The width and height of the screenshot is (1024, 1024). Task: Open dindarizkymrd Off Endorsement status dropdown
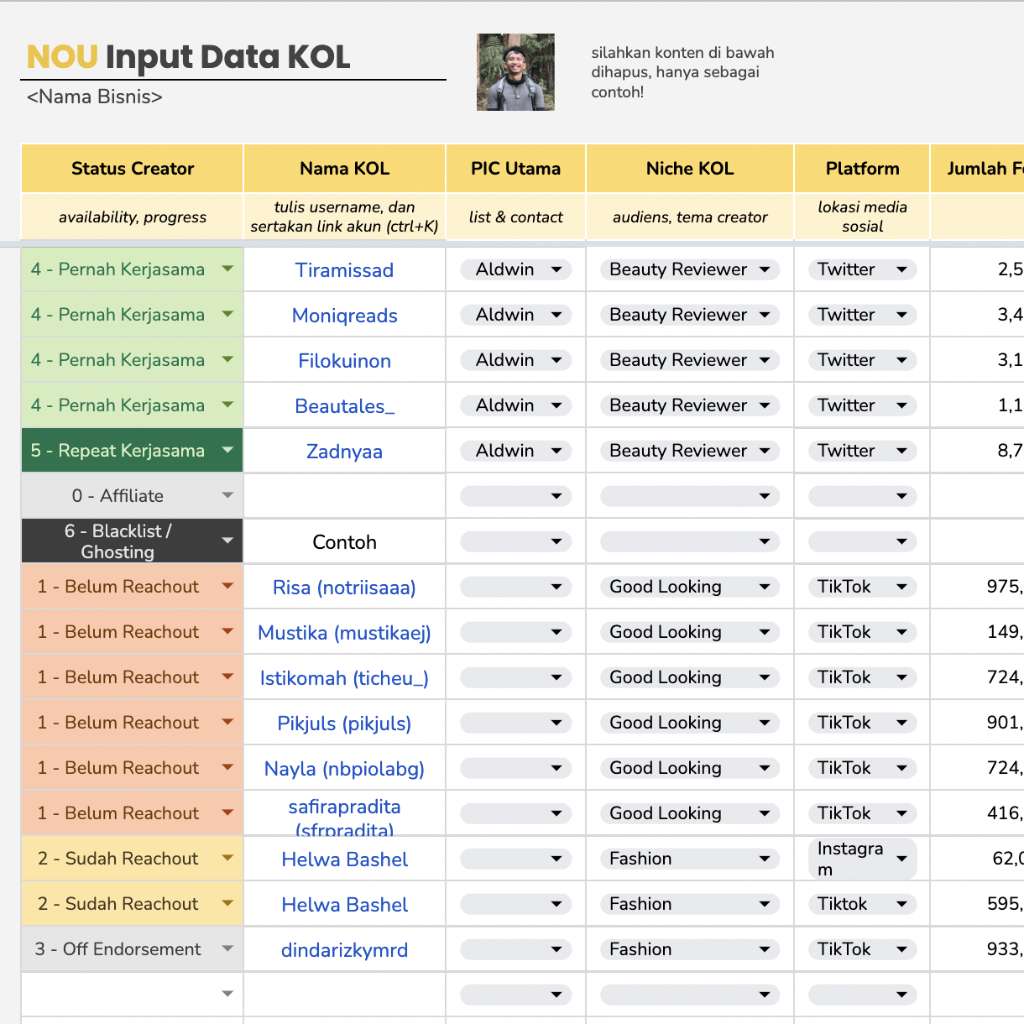tap(228, 949)
